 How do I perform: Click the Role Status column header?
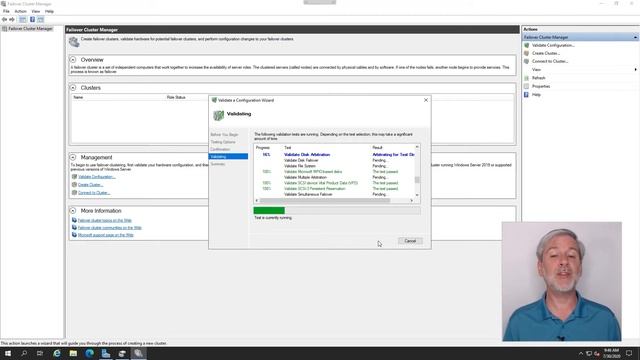pos(176,98)
